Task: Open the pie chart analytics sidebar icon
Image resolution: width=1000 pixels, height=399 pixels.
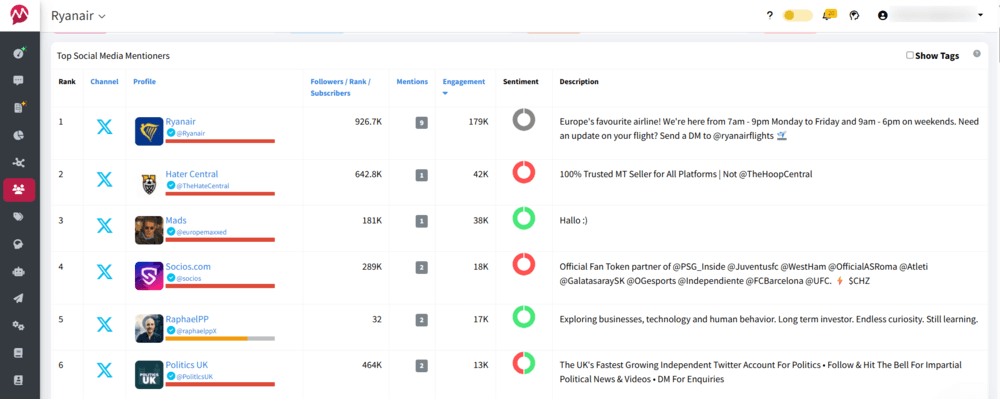Action: point(18,135)
